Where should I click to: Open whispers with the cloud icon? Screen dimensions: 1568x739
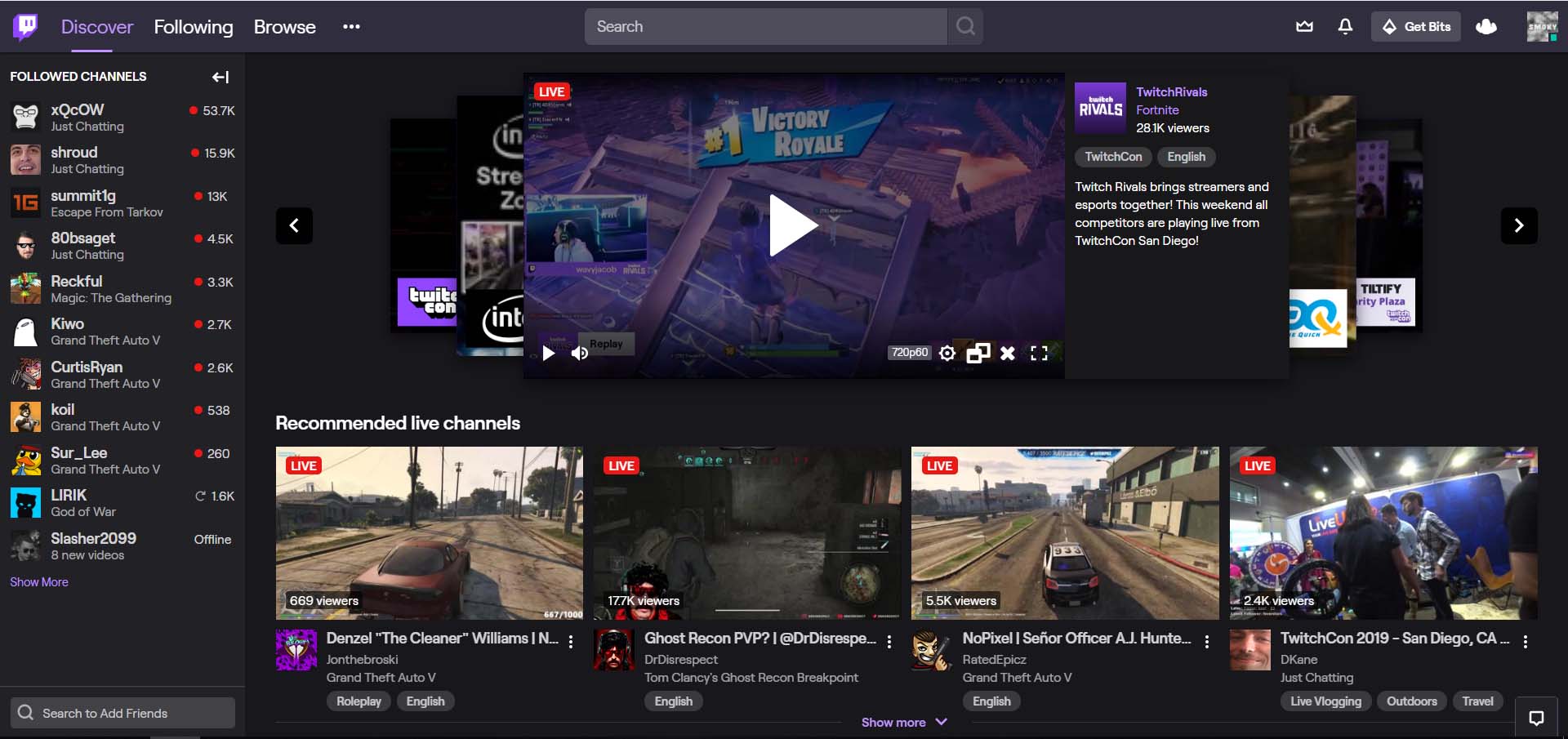[1486, 26]
